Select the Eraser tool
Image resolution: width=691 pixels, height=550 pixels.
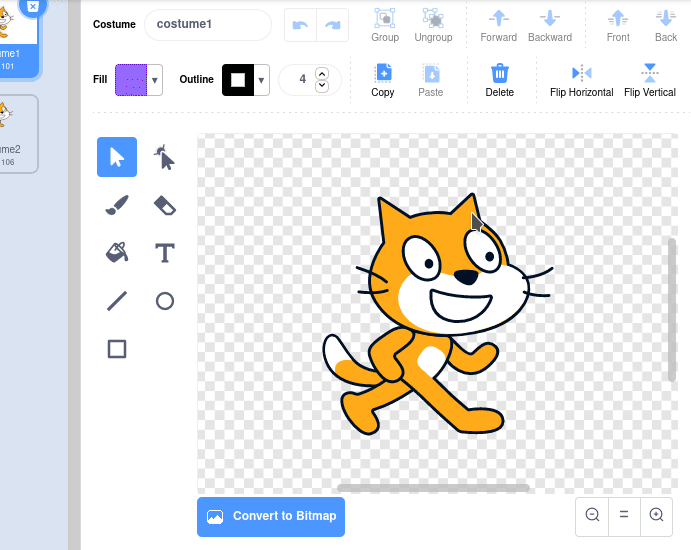pos(165,205)
